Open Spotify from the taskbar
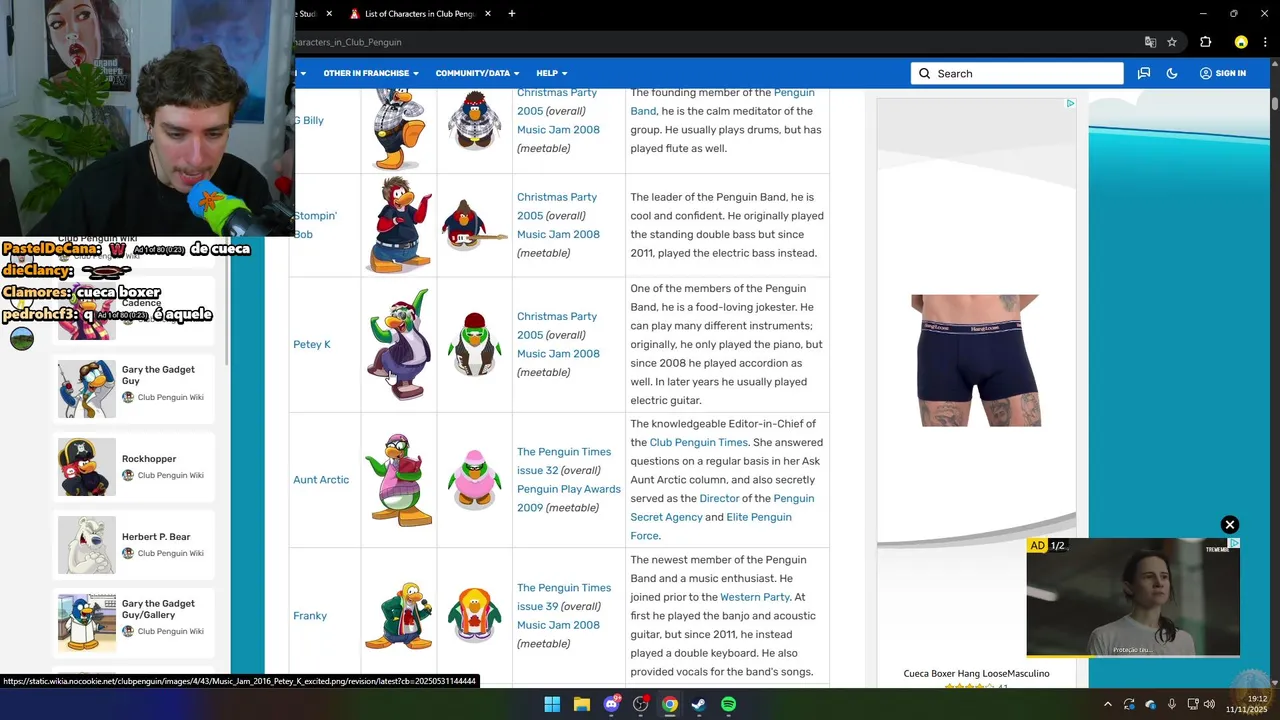Viewport: 1280px width, 720px height. (728, 704)
